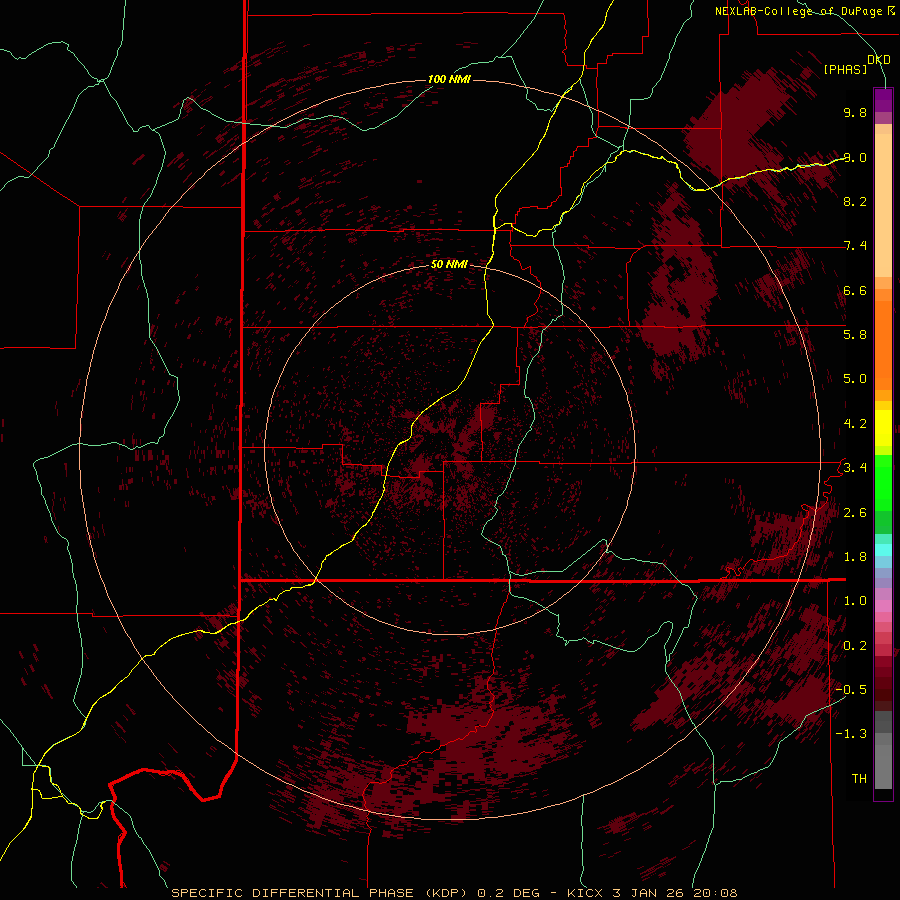Viewport: 900px width, 900px height.
Task: Click the 0.2 scale value
Action: (x=855, y=645)
